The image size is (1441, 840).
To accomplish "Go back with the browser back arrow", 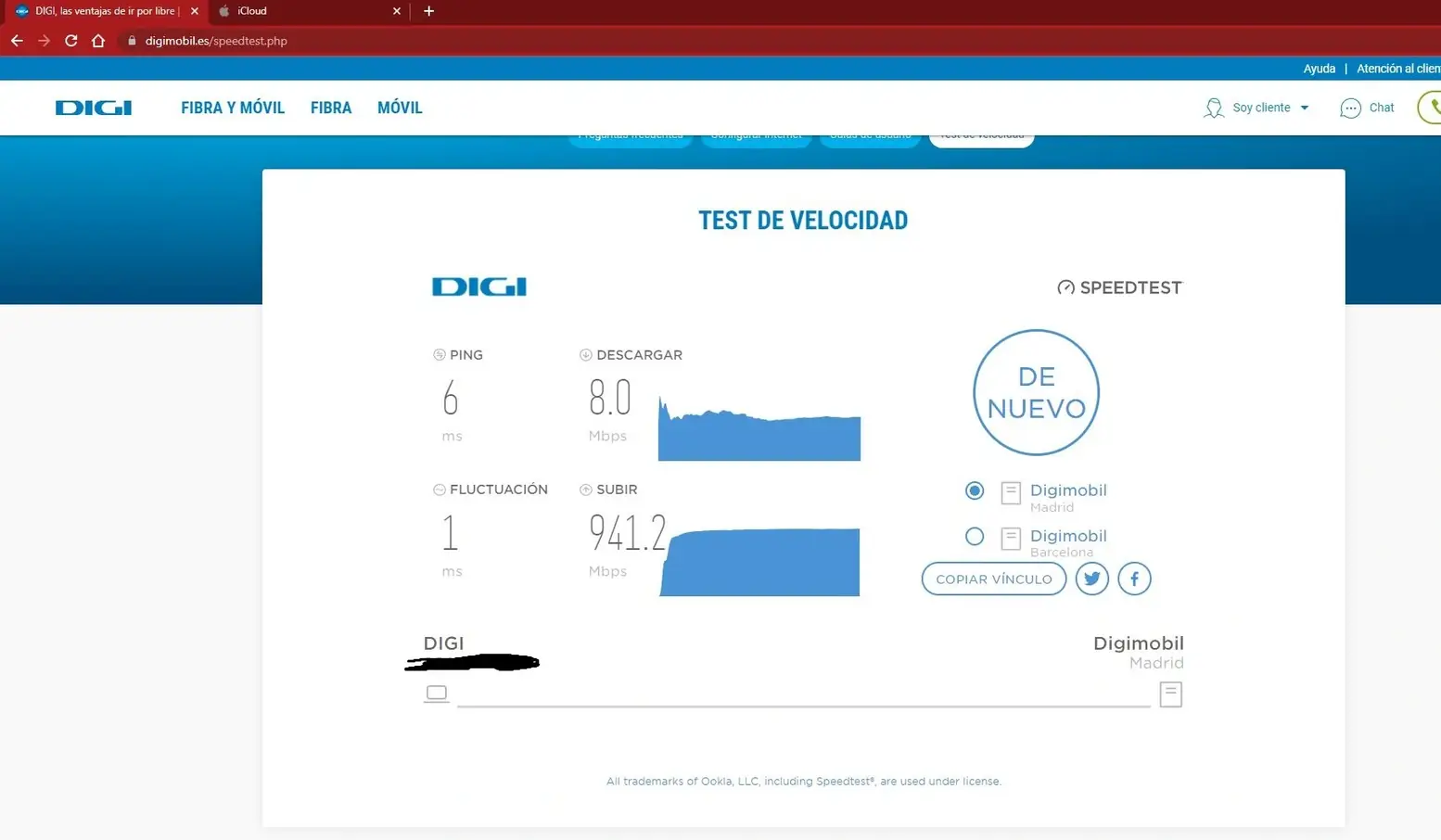I will pos(17,41).
